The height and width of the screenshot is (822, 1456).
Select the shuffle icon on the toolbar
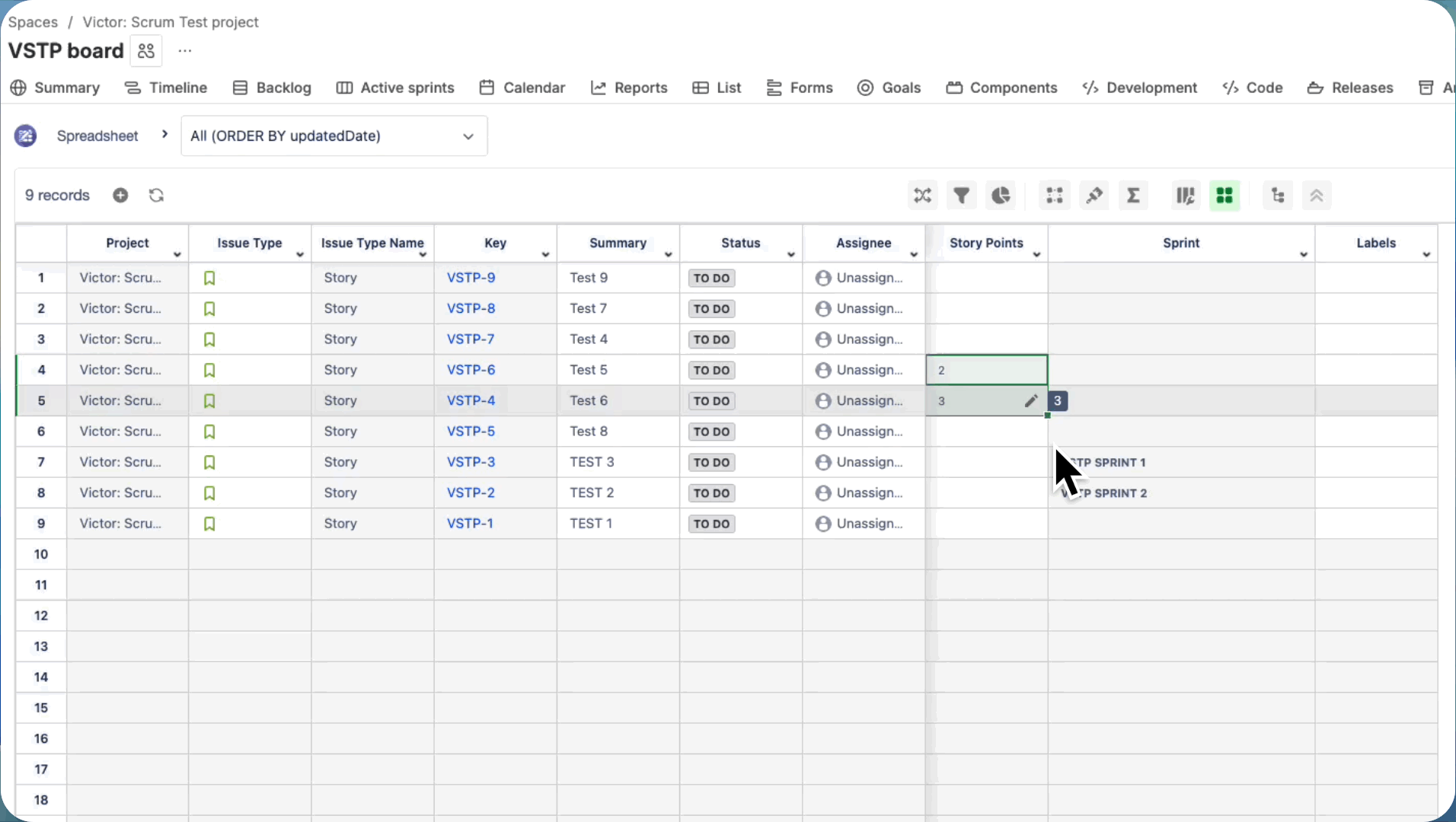pyautogui.click(x=922, y=195)
